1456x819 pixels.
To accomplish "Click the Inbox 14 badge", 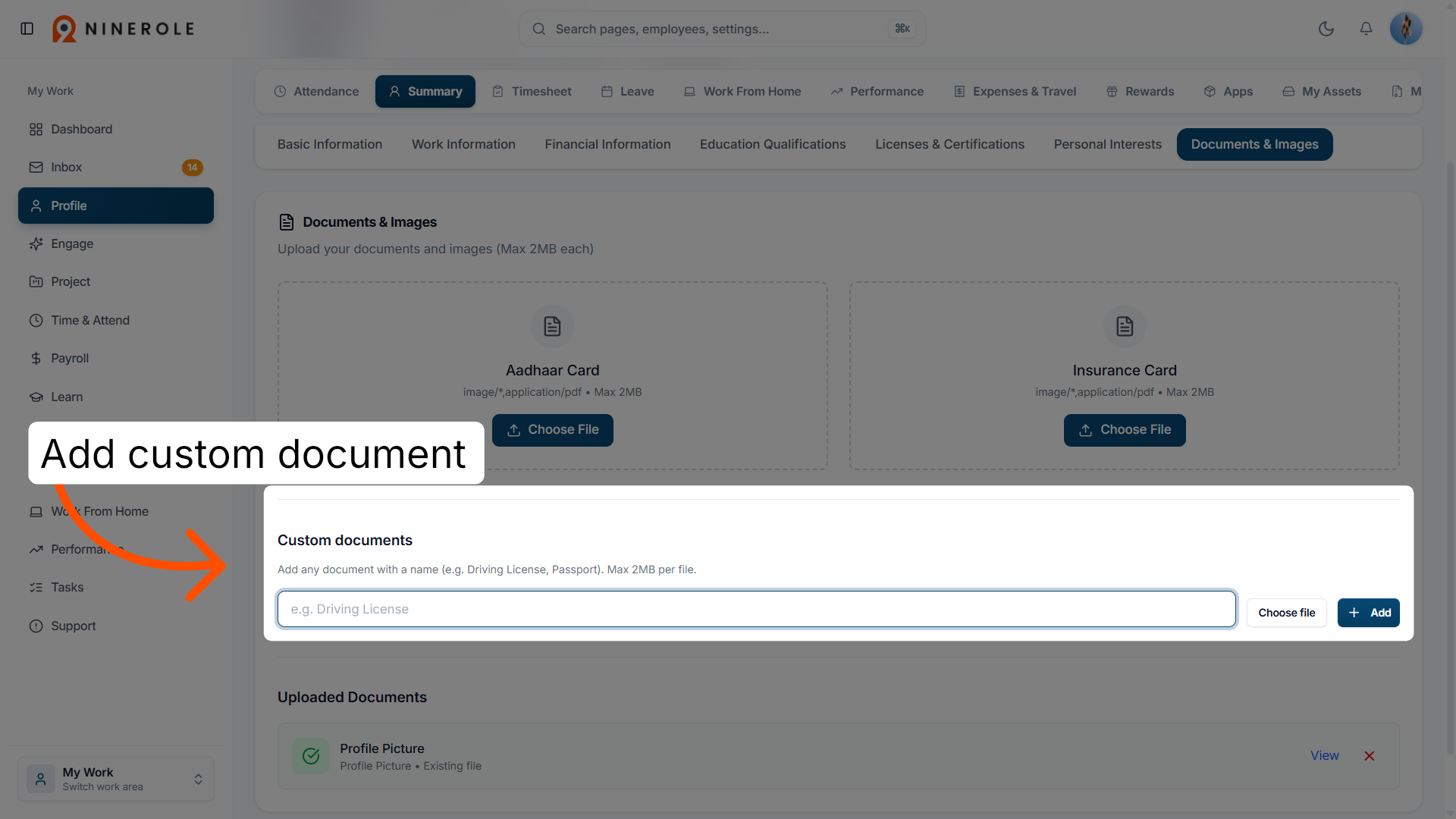I will [193, 168].
